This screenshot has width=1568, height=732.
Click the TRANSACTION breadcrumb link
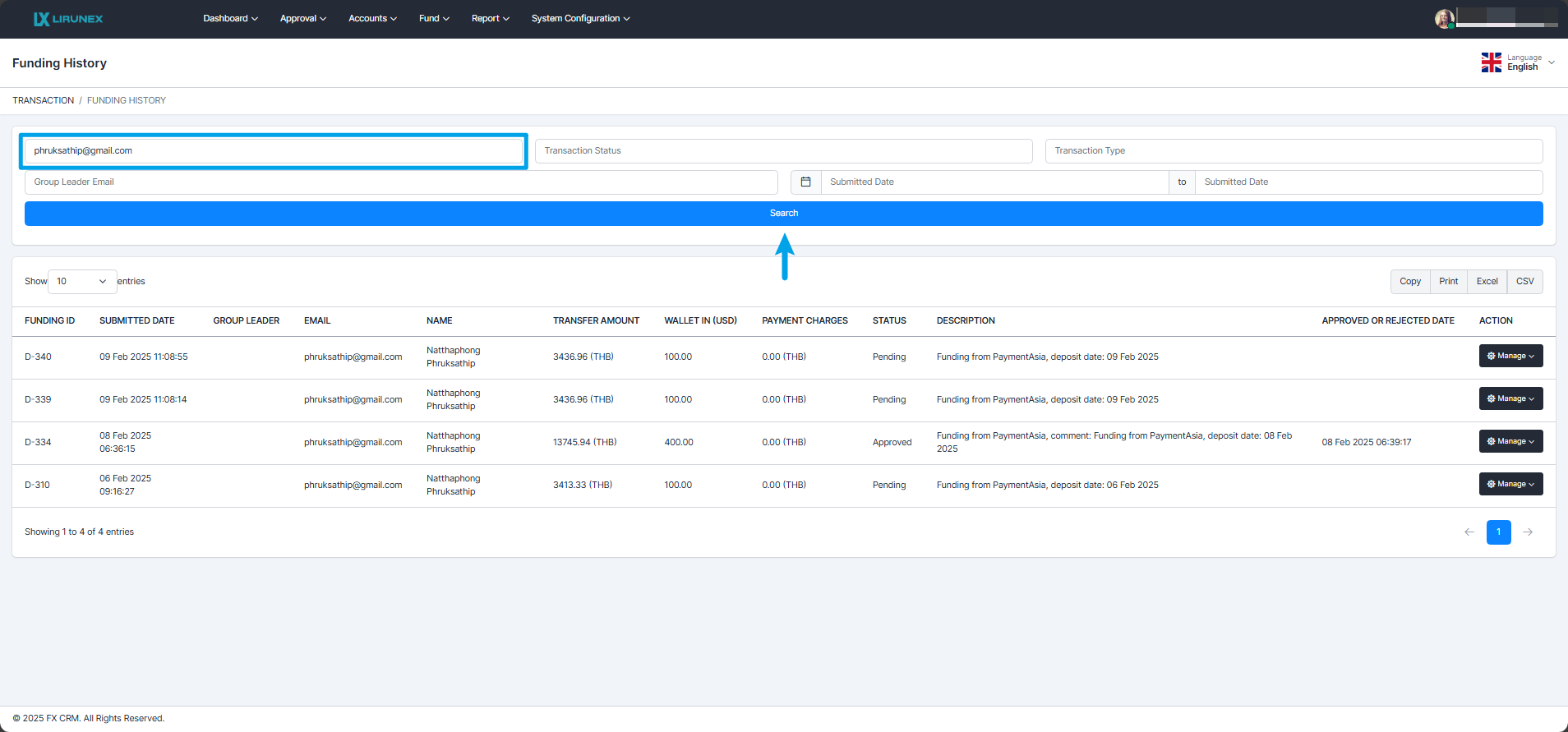tap(43, 100)
